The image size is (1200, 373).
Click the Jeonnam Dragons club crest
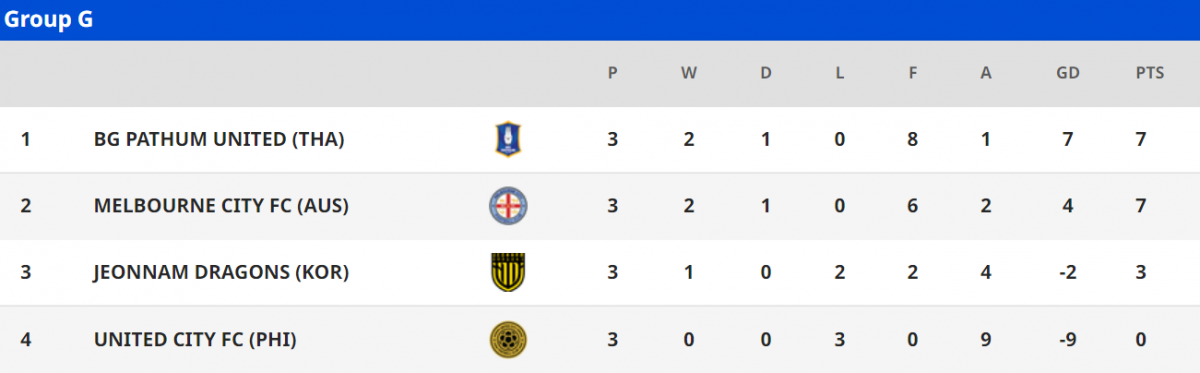508,272
